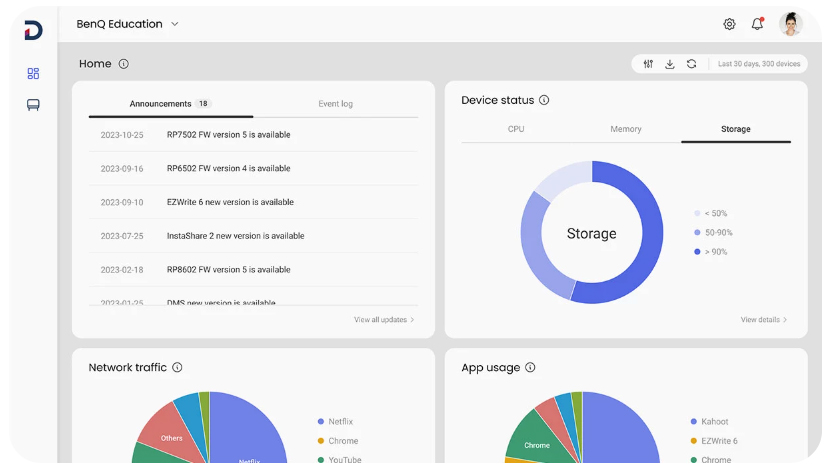Switch to the Event log tab
The image size is (826, 469).
tap(335, 104)
